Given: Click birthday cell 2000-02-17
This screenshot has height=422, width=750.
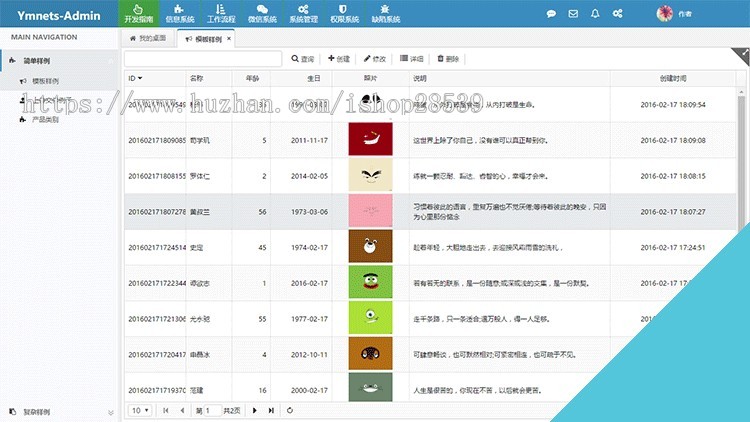Looking at the screenshot, I should (309, 390).
